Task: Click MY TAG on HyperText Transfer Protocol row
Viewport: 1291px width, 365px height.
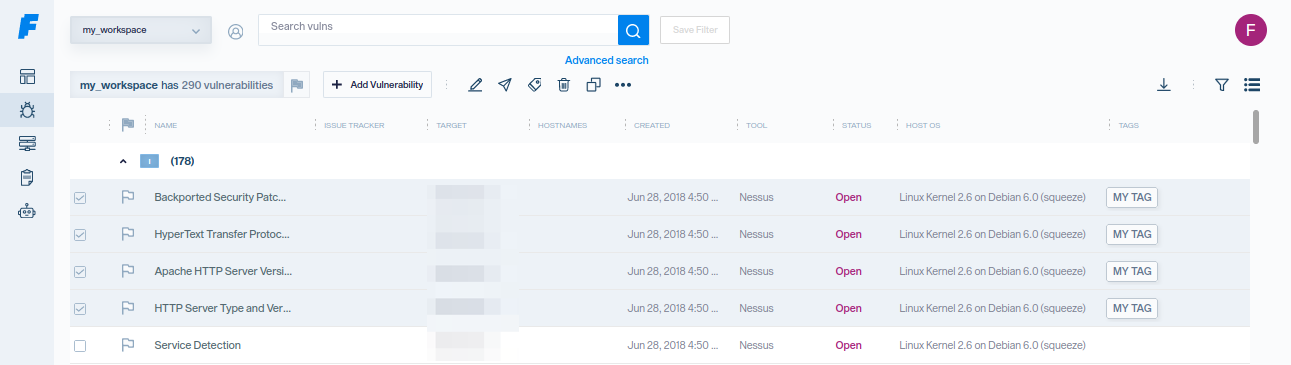Action: 1132,234
